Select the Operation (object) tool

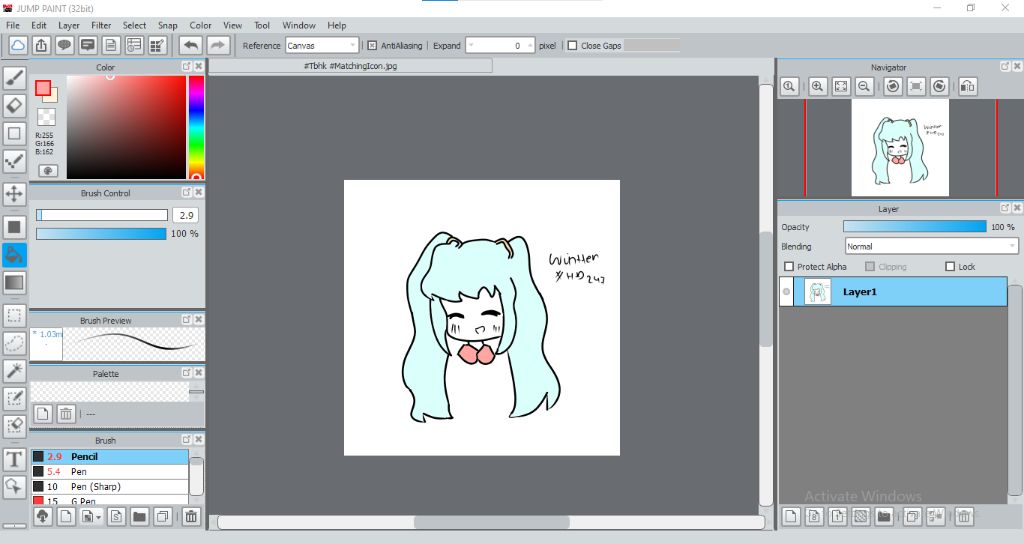pyautogui.click(x=14, y=487)
